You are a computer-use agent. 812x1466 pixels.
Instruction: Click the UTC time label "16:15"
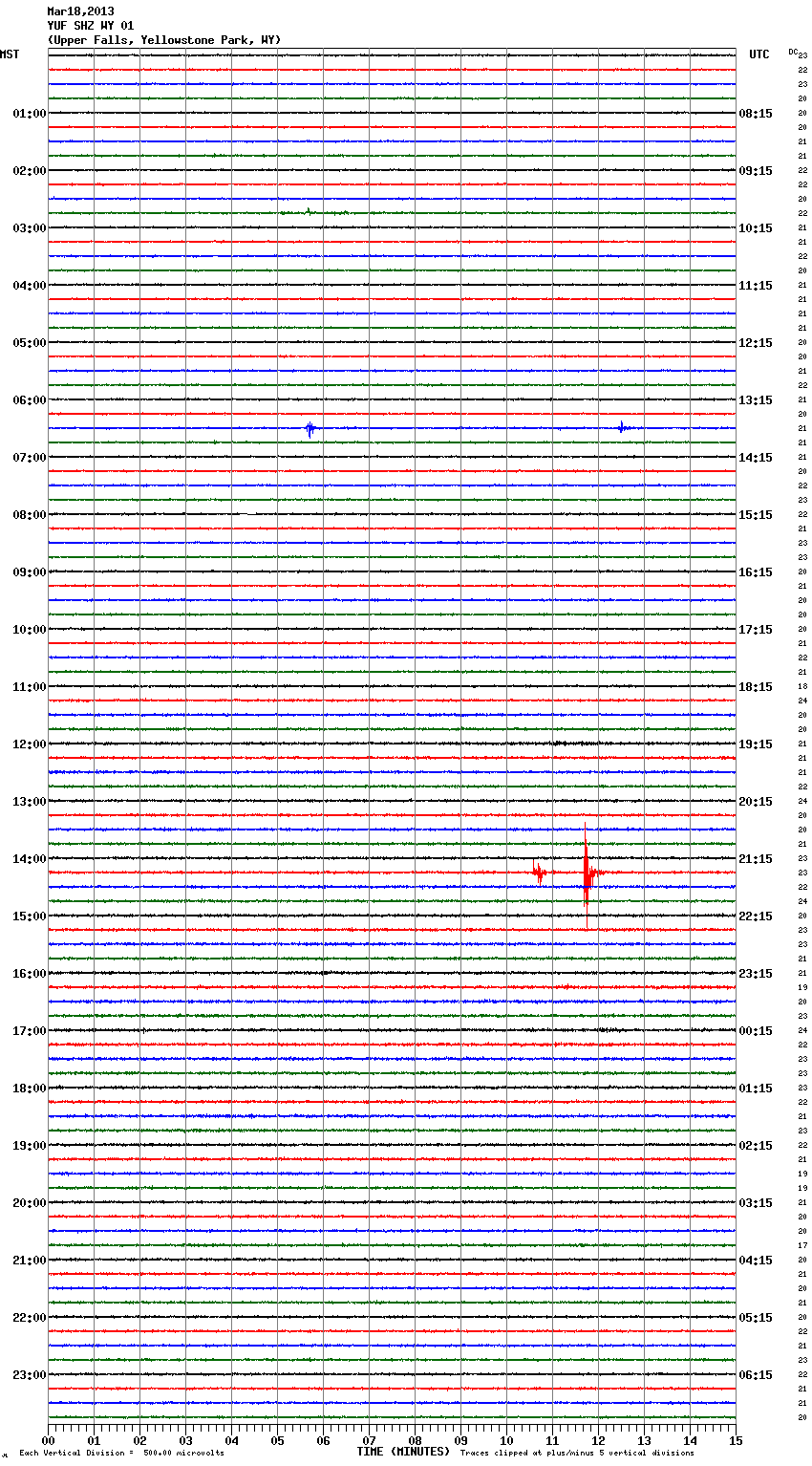(x=756, y=572)
